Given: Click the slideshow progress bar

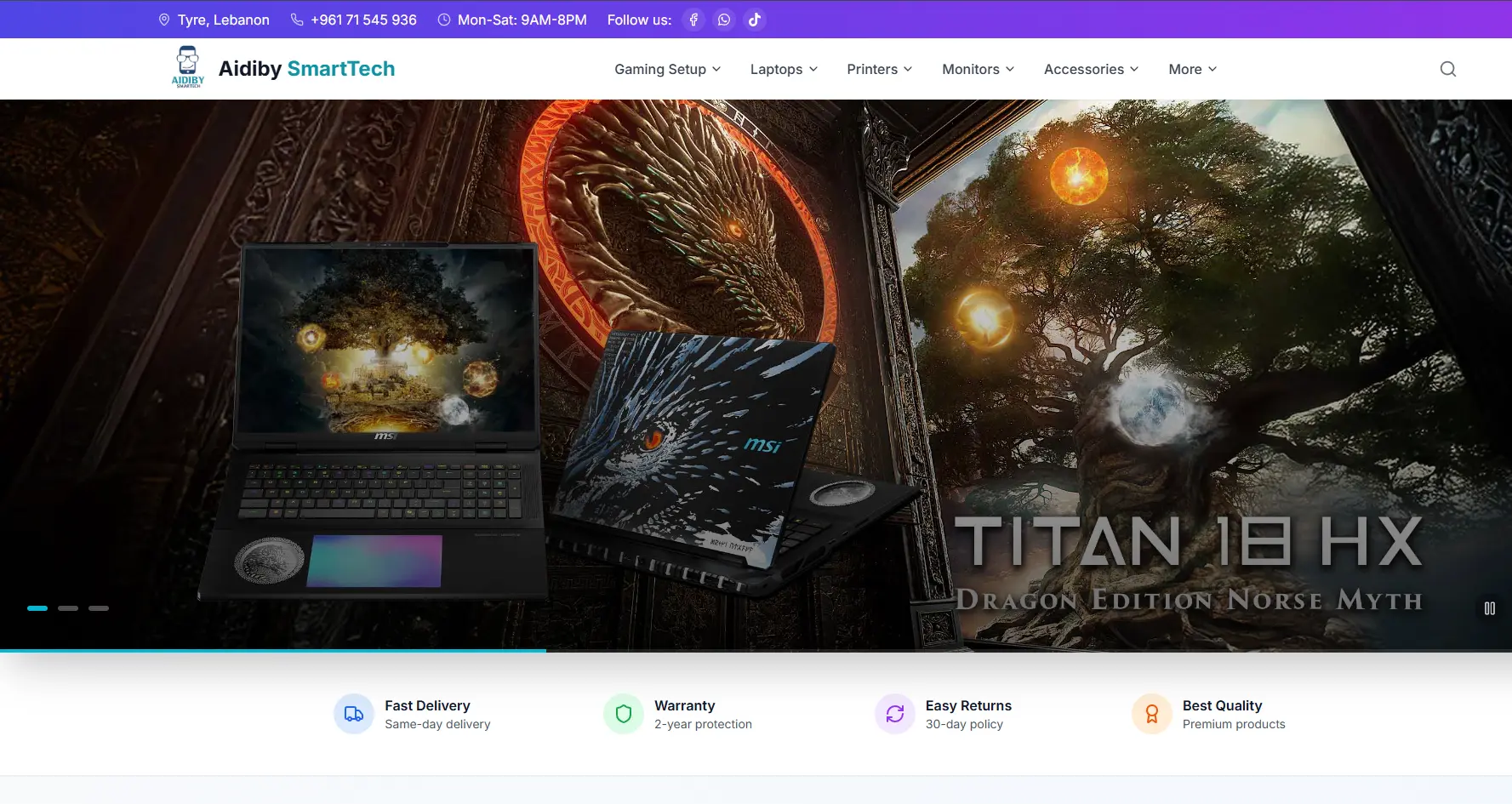Looking at the screenshot, I should click(x=756, y=651).
